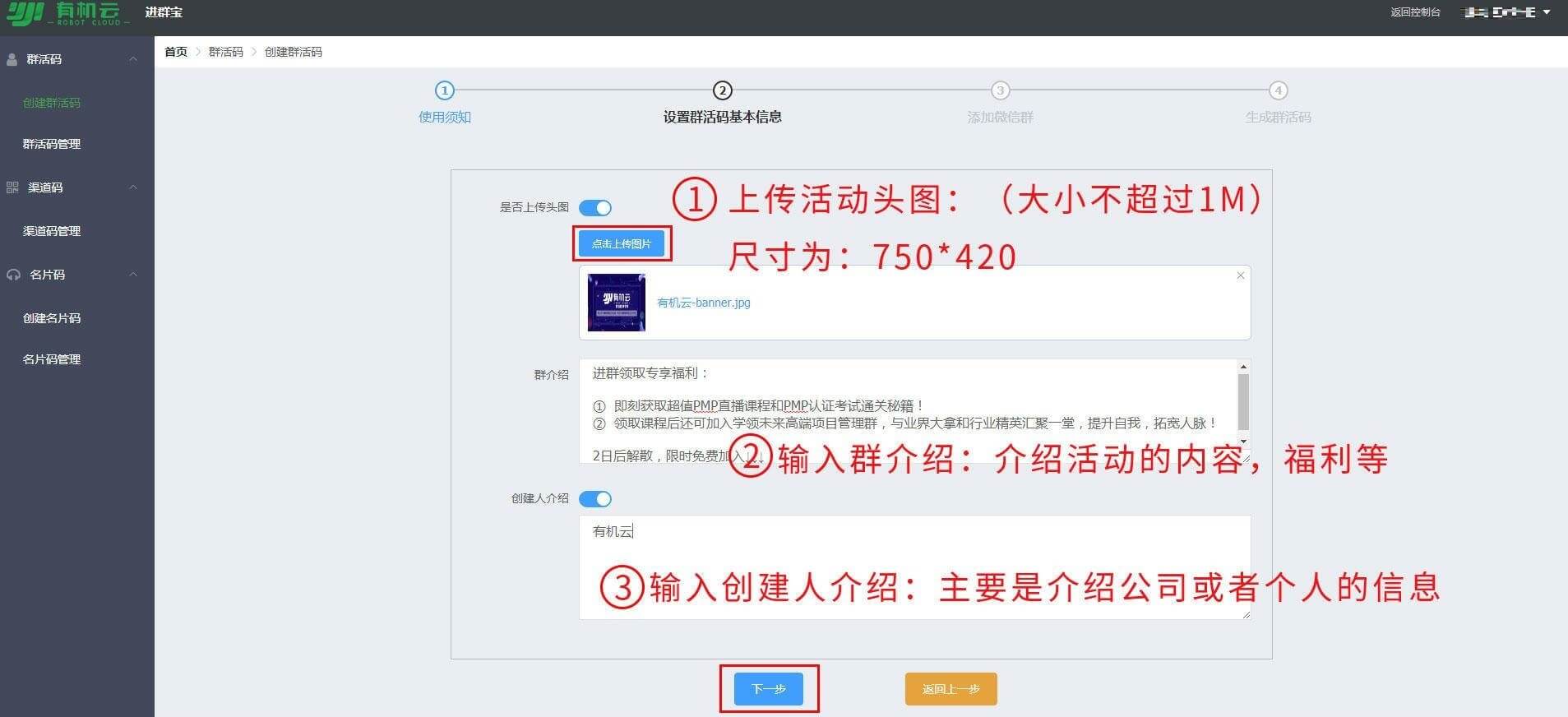Image resolution: width=1568 pixels, height=717 pixels.
Task: Click the 群介绍 scrollbar down arrow
Action: coord(1243,442)
